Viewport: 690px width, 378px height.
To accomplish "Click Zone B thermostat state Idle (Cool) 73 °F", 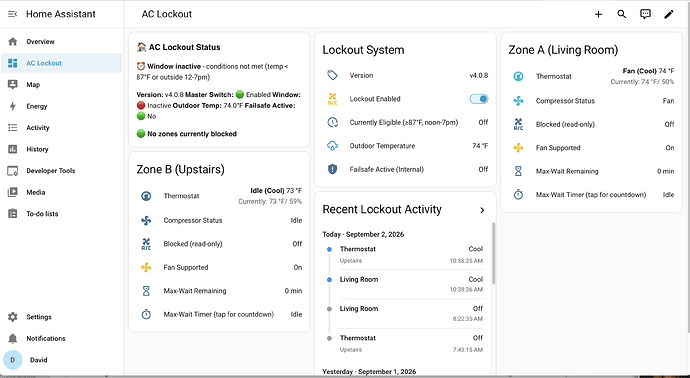I will coord(276,191).
